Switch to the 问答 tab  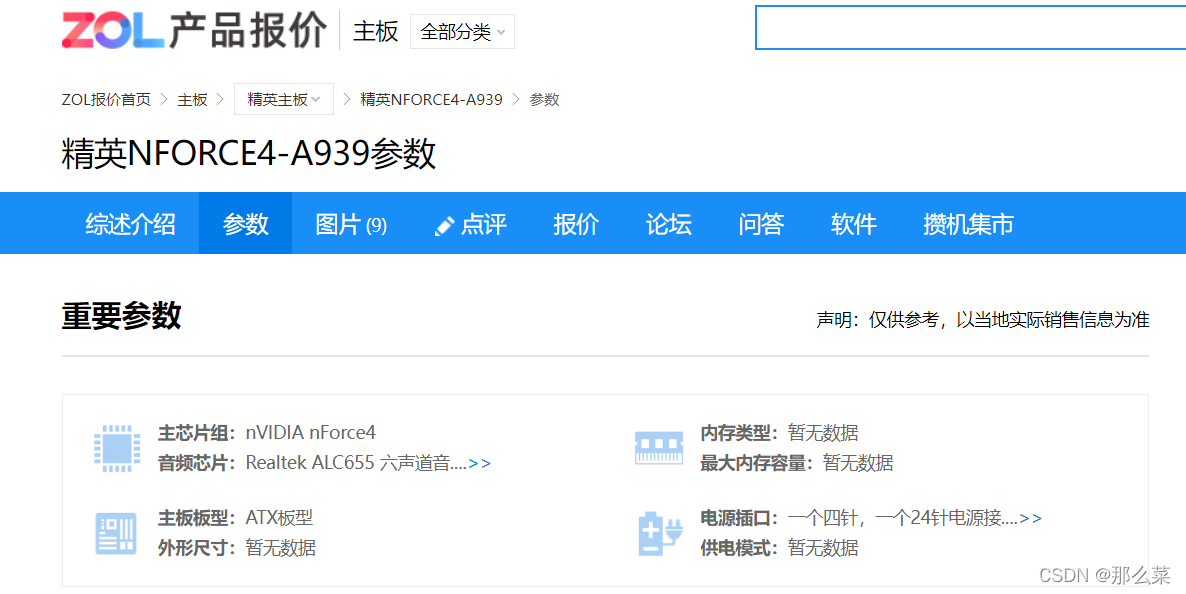(761, 224)
